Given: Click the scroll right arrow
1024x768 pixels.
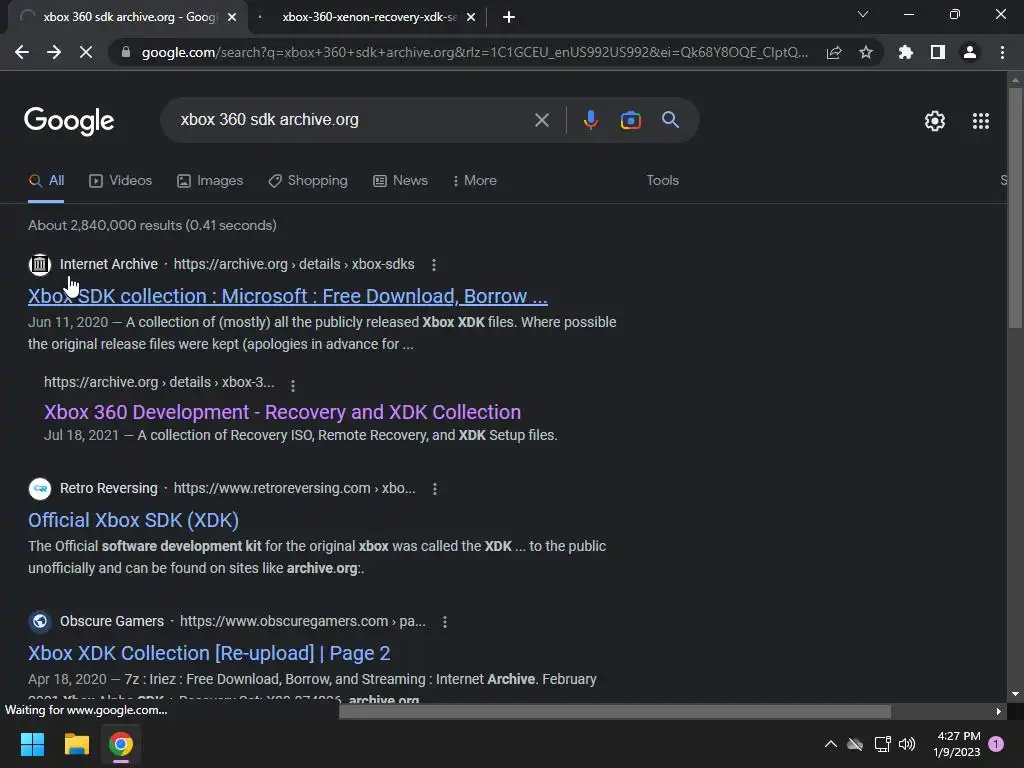Looking at the screenshot, I should pos(998,711).
